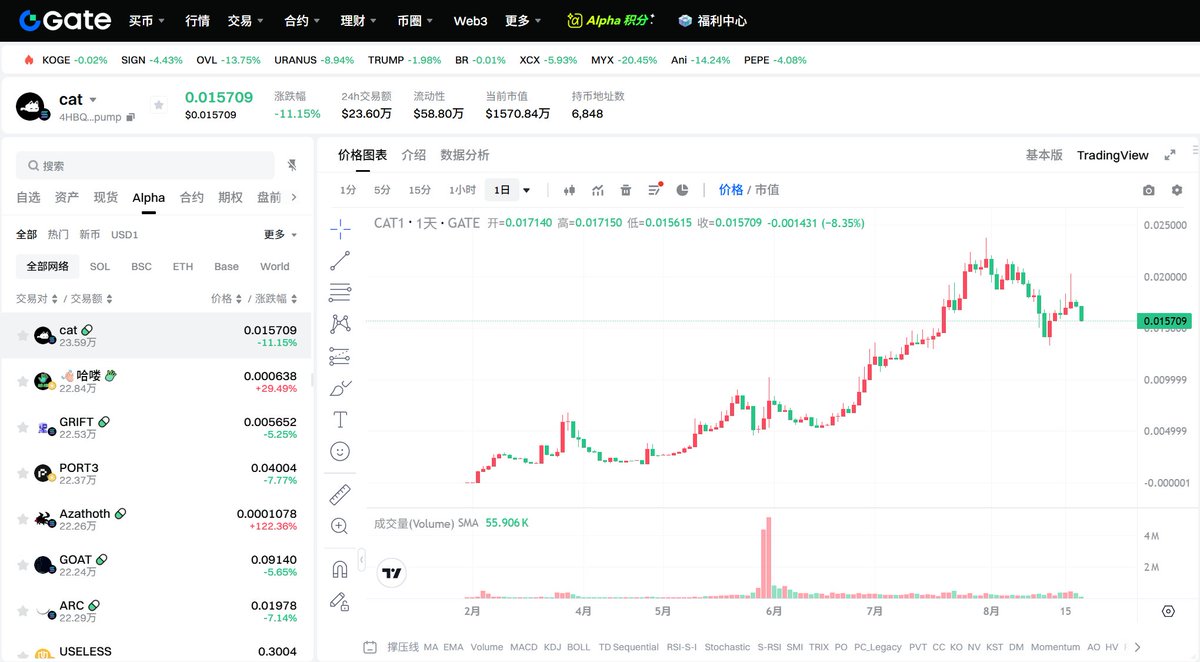
Task: Open the 合约 dropdown in top navigation
Action: (x=303, y=20)
